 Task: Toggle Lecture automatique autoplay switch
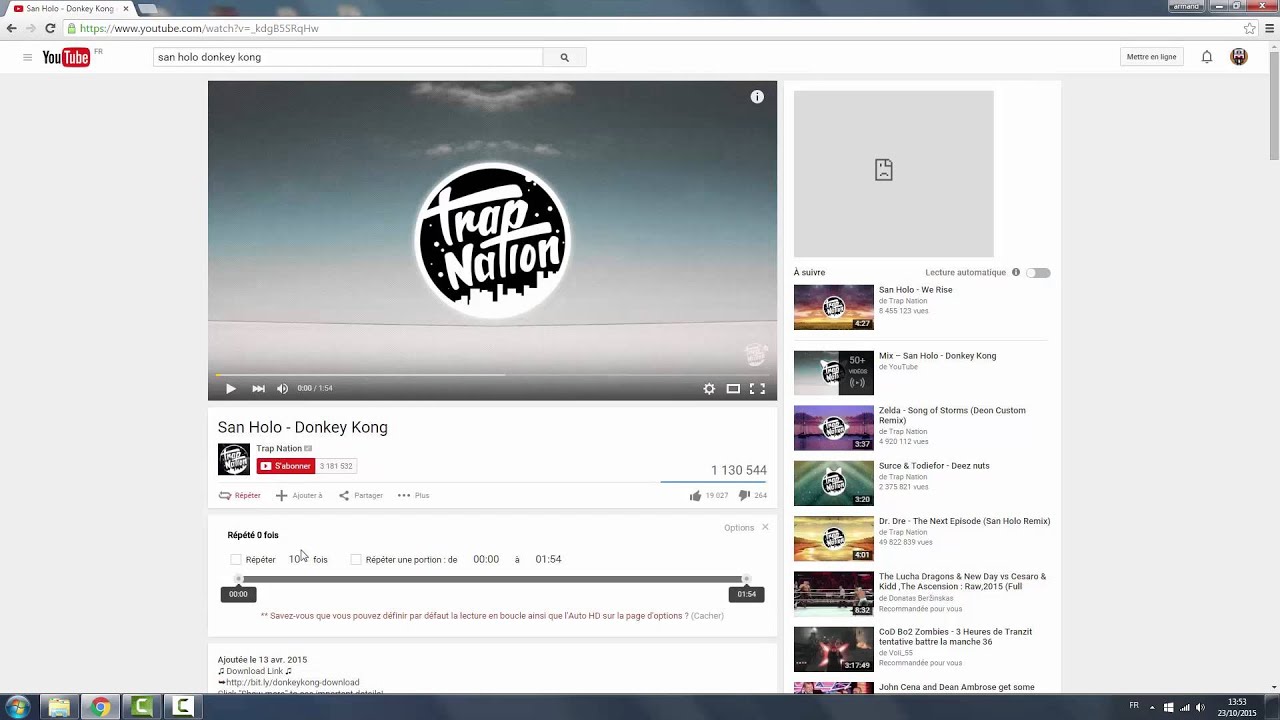(1038, 273)
